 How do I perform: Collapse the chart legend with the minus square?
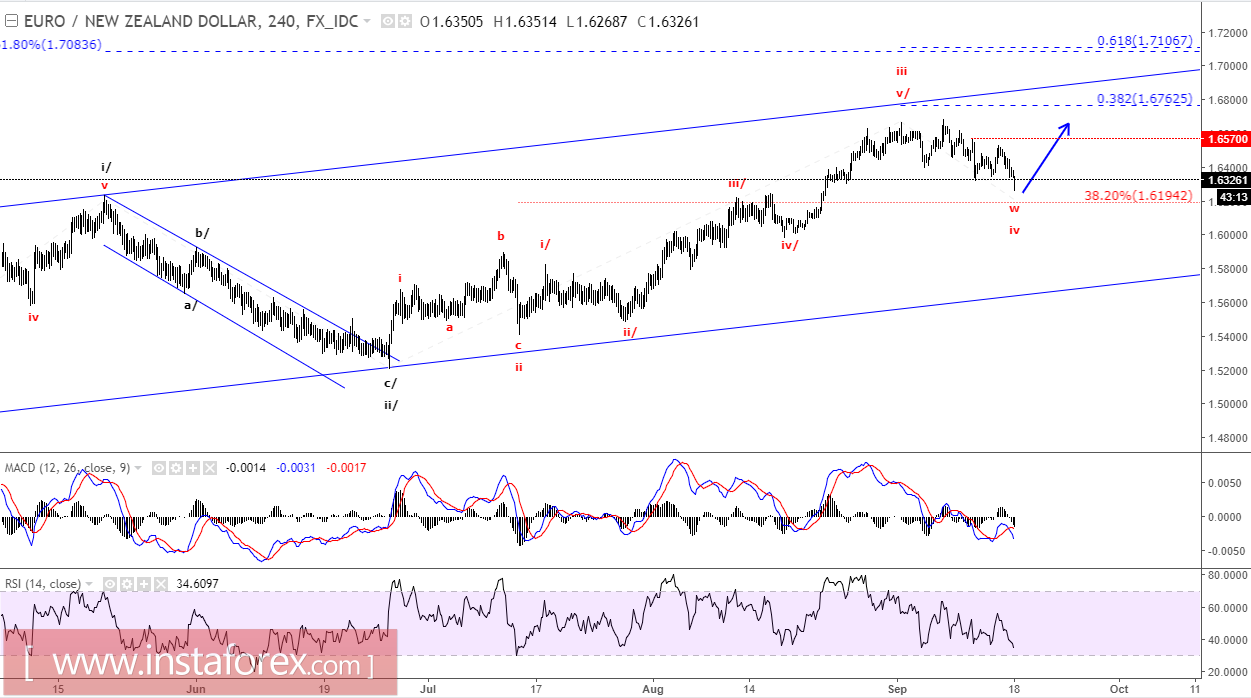tap(11, 20)
